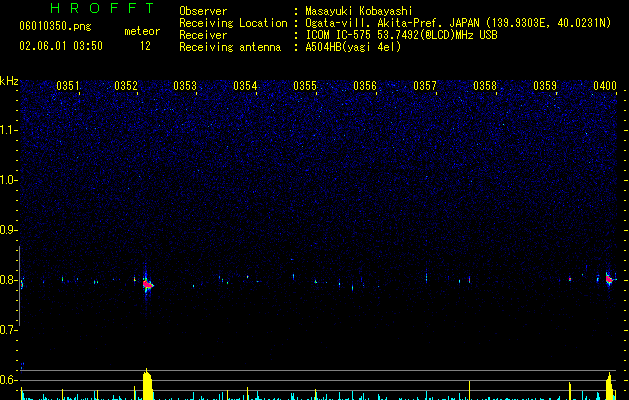Click the date stamp 02.06.01 03:50

[61, 46]
